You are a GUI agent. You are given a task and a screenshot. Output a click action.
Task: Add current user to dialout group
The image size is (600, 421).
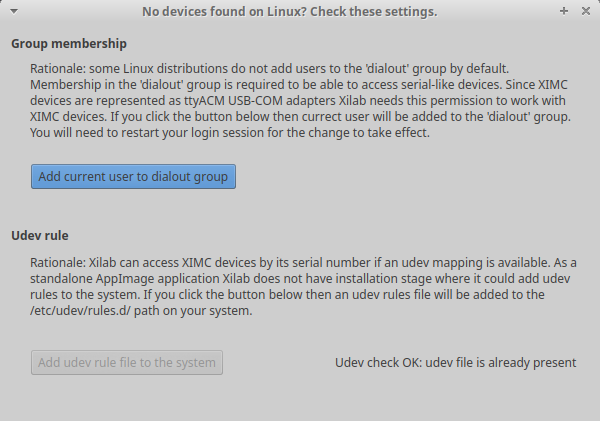(x=133, y=177)
